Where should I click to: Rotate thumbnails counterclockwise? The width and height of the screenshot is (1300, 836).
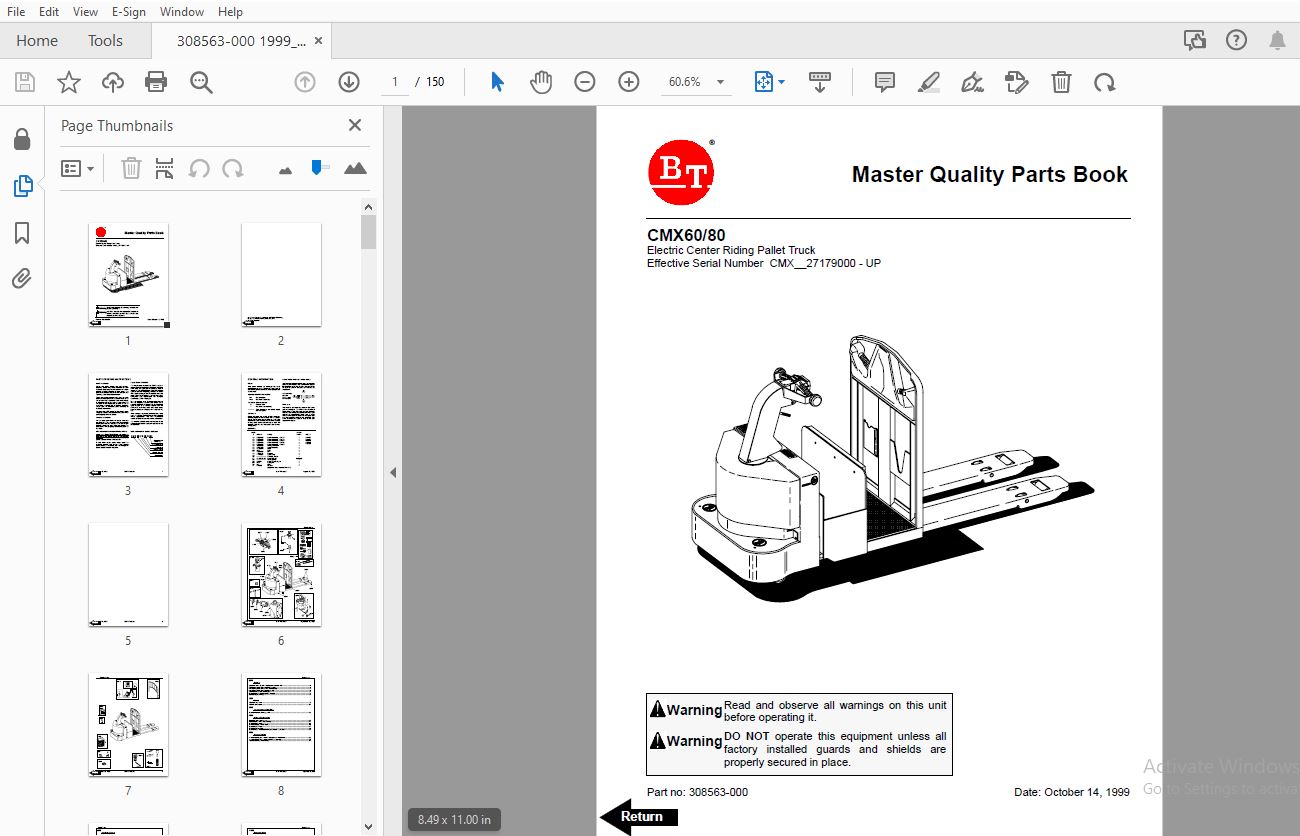(199, 168)
